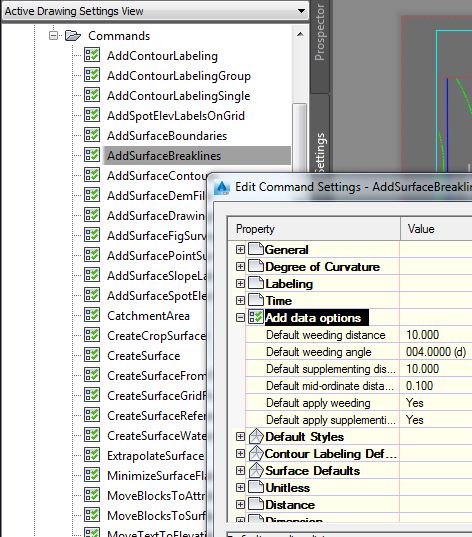Select MoveBlocksToSurf command in tree
472x537 pixels.
tap(156, 515)
